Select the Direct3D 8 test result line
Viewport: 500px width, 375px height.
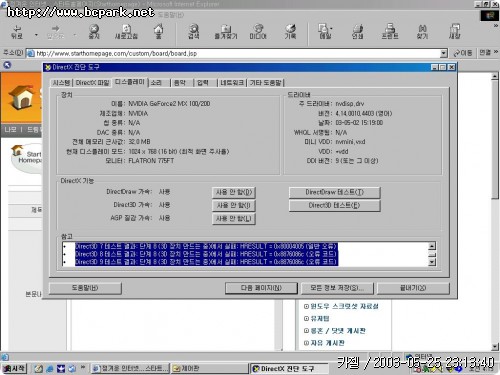click(x=206, y=254)
